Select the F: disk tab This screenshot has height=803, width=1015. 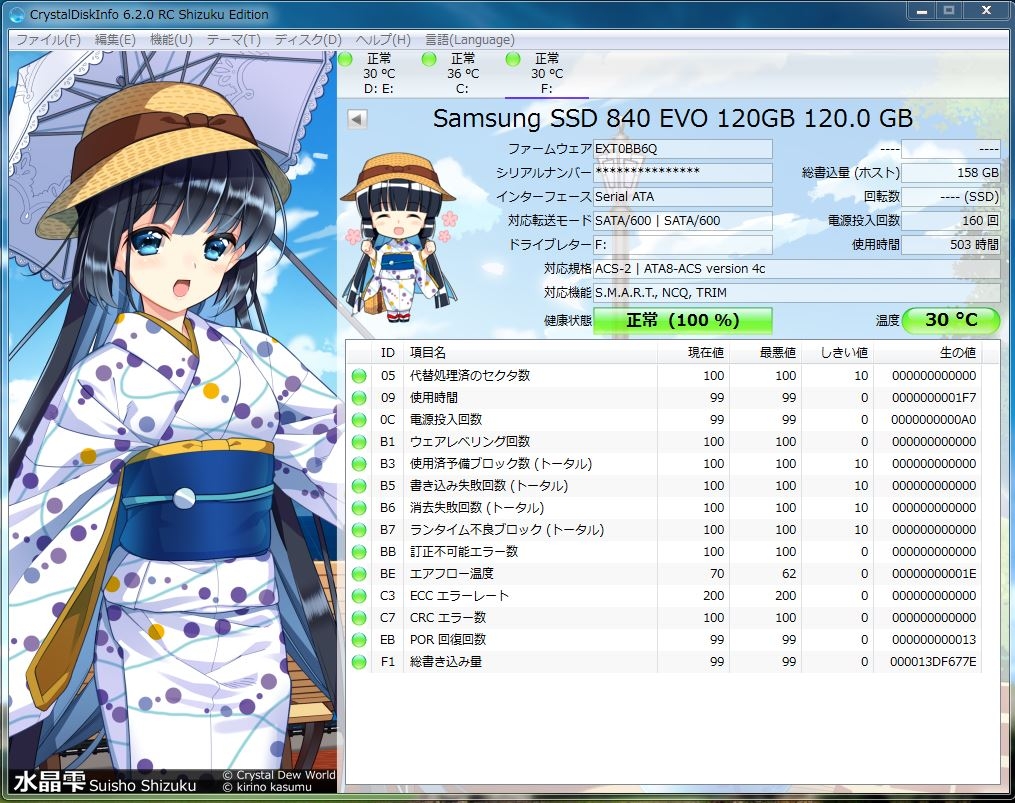pos(547,73)
